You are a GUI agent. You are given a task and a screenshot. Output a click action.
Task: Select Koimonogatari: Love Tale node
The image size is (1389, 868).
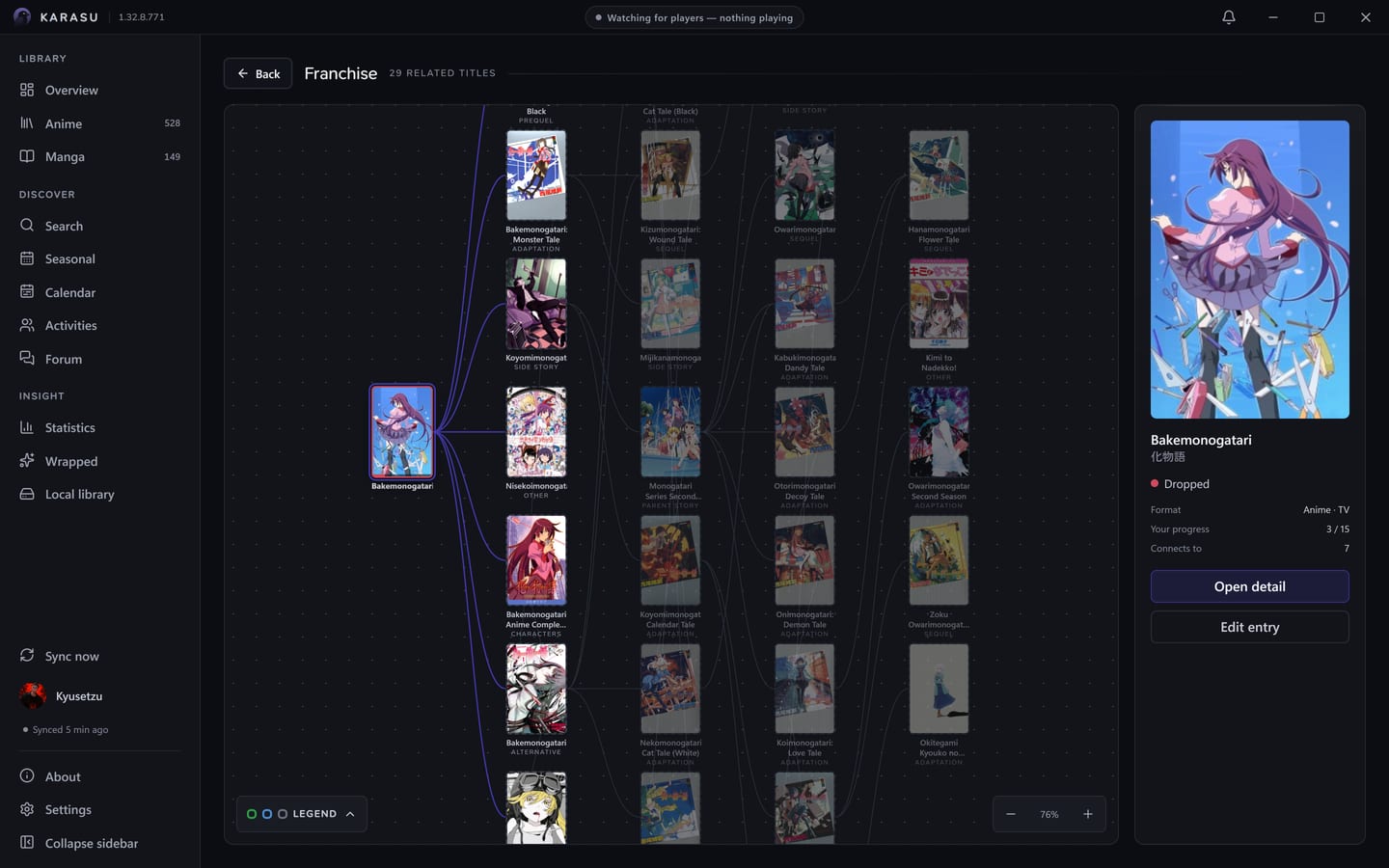(804, 689)
